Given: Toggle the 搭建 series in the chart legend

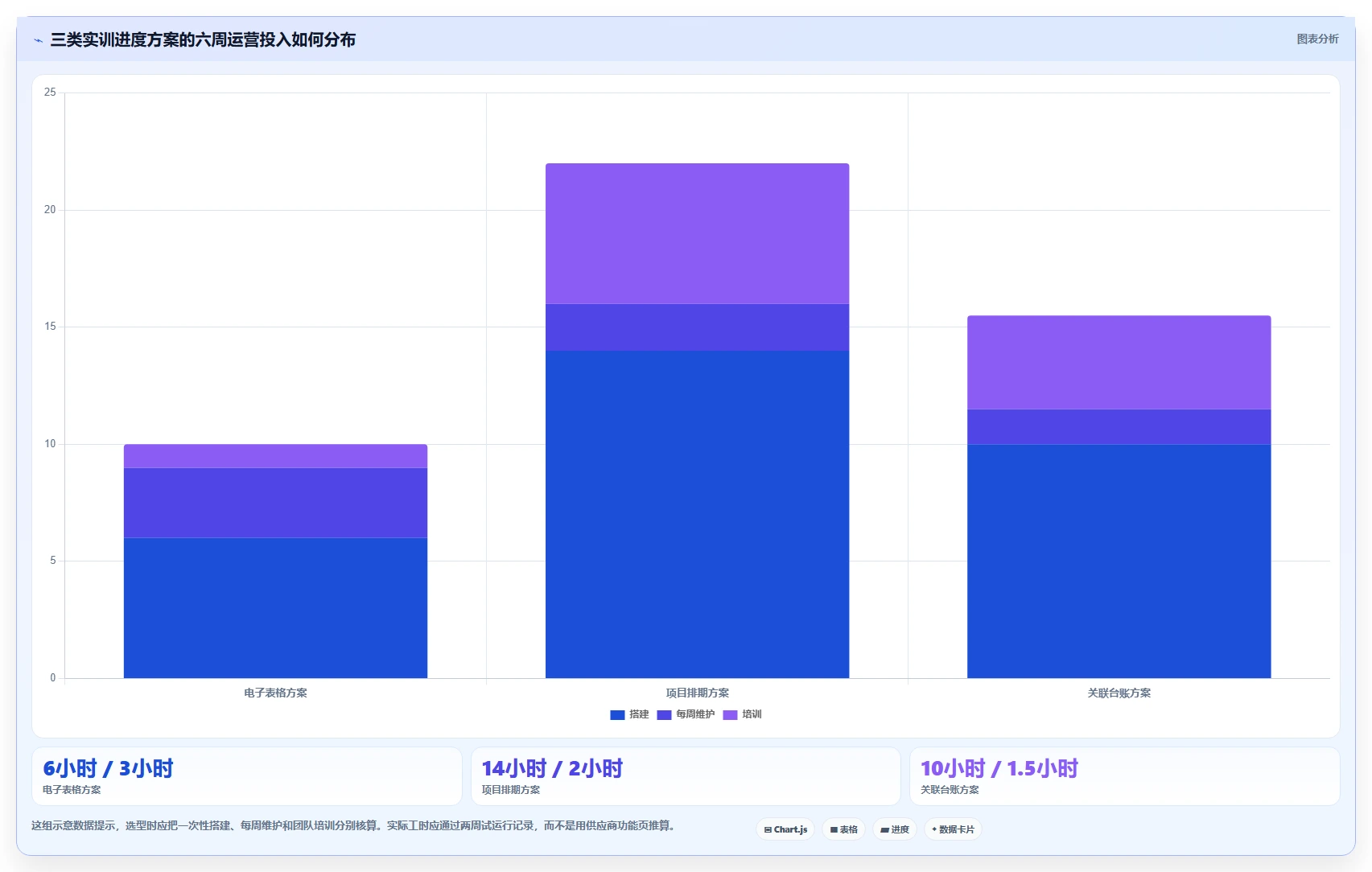Looking at the screenshot, I should 629,714.
